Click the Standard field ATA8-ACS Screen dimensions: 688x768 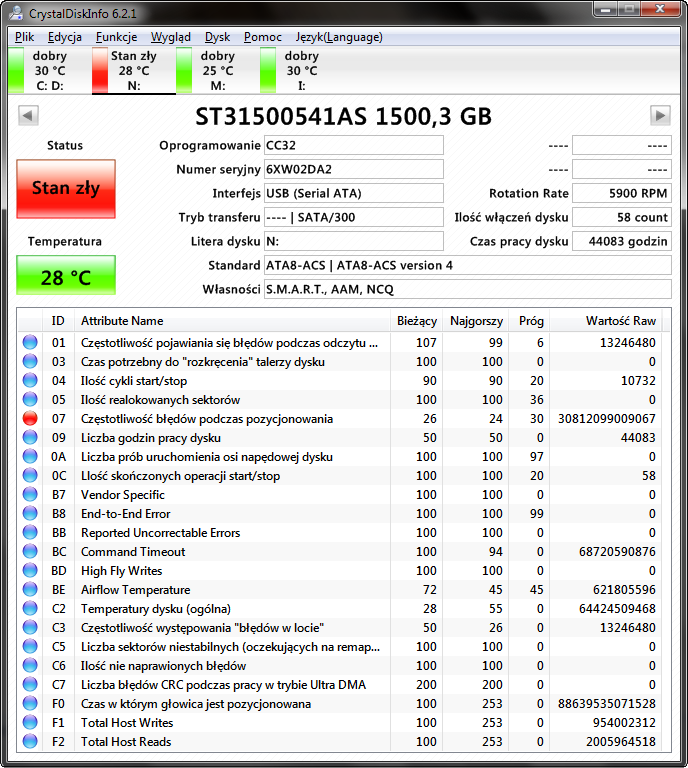(x=468, y=265)
